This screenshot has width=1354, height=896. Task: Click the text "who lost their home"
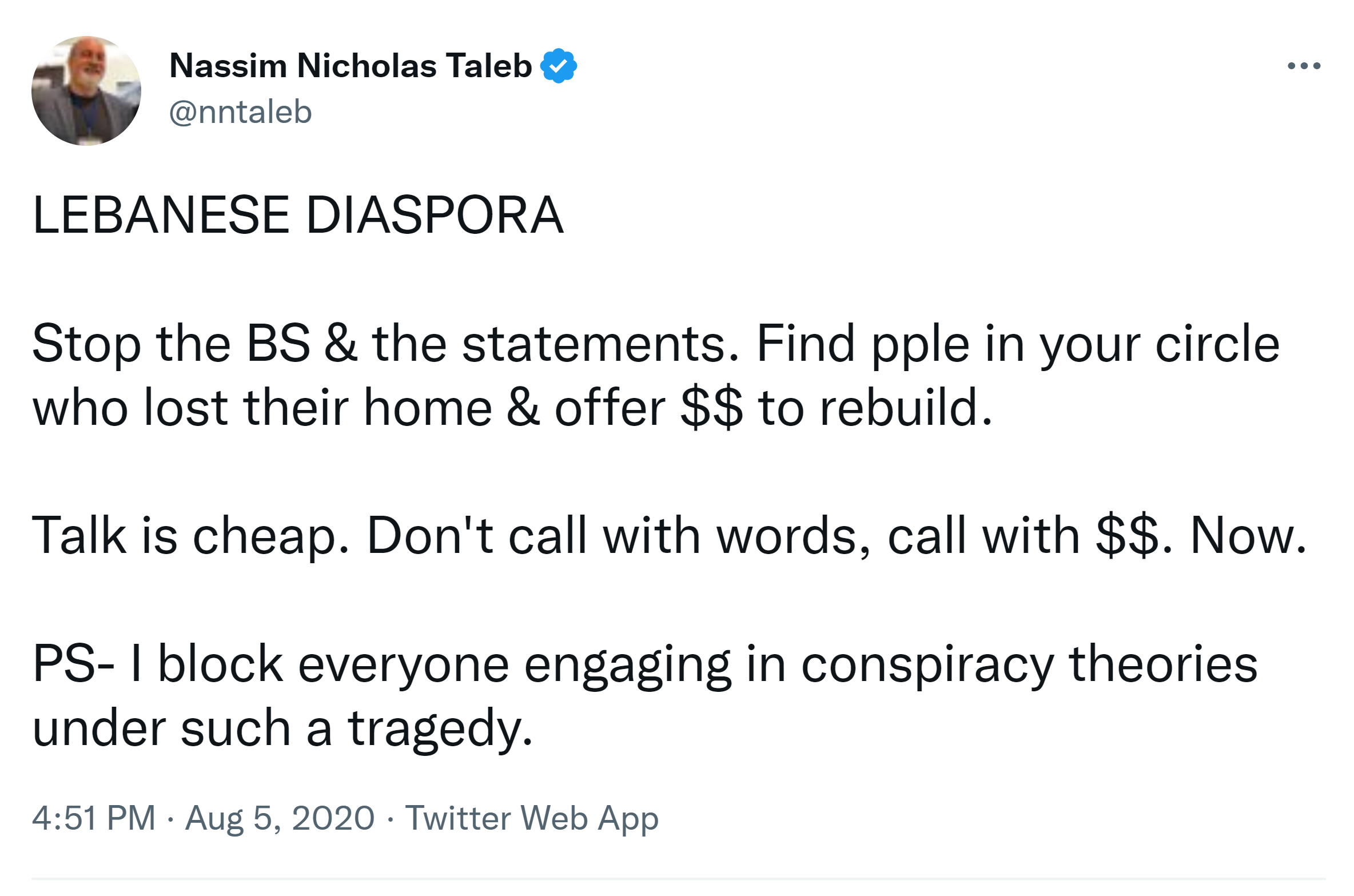point(262,408)
